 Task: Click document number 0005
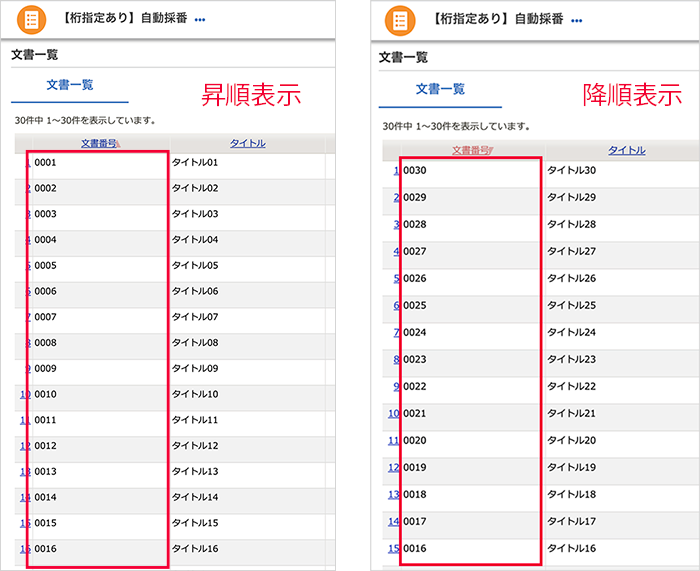click(46, 266)
